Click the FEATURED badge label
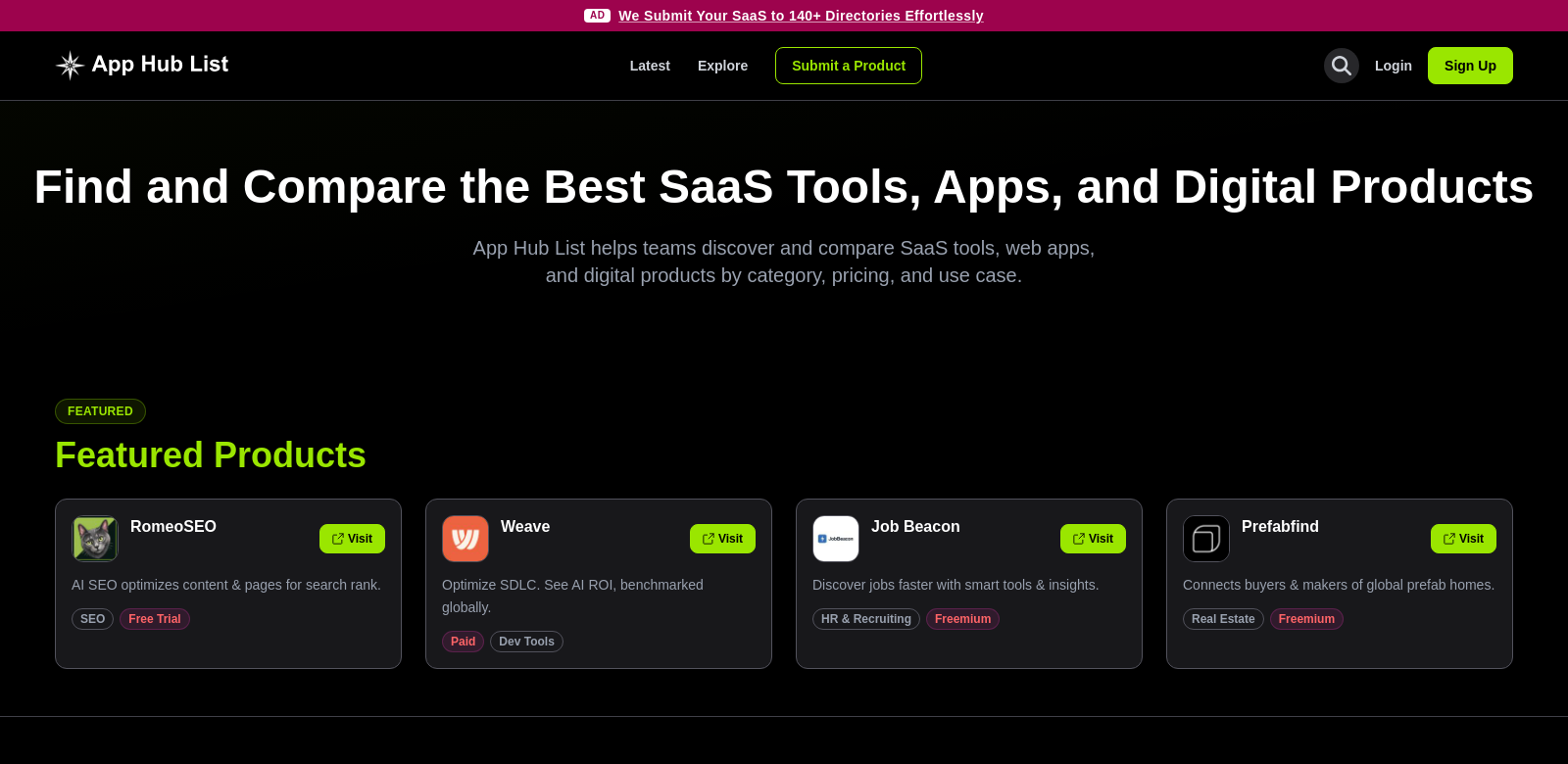 pyautogui.click(x=100, y=411)
